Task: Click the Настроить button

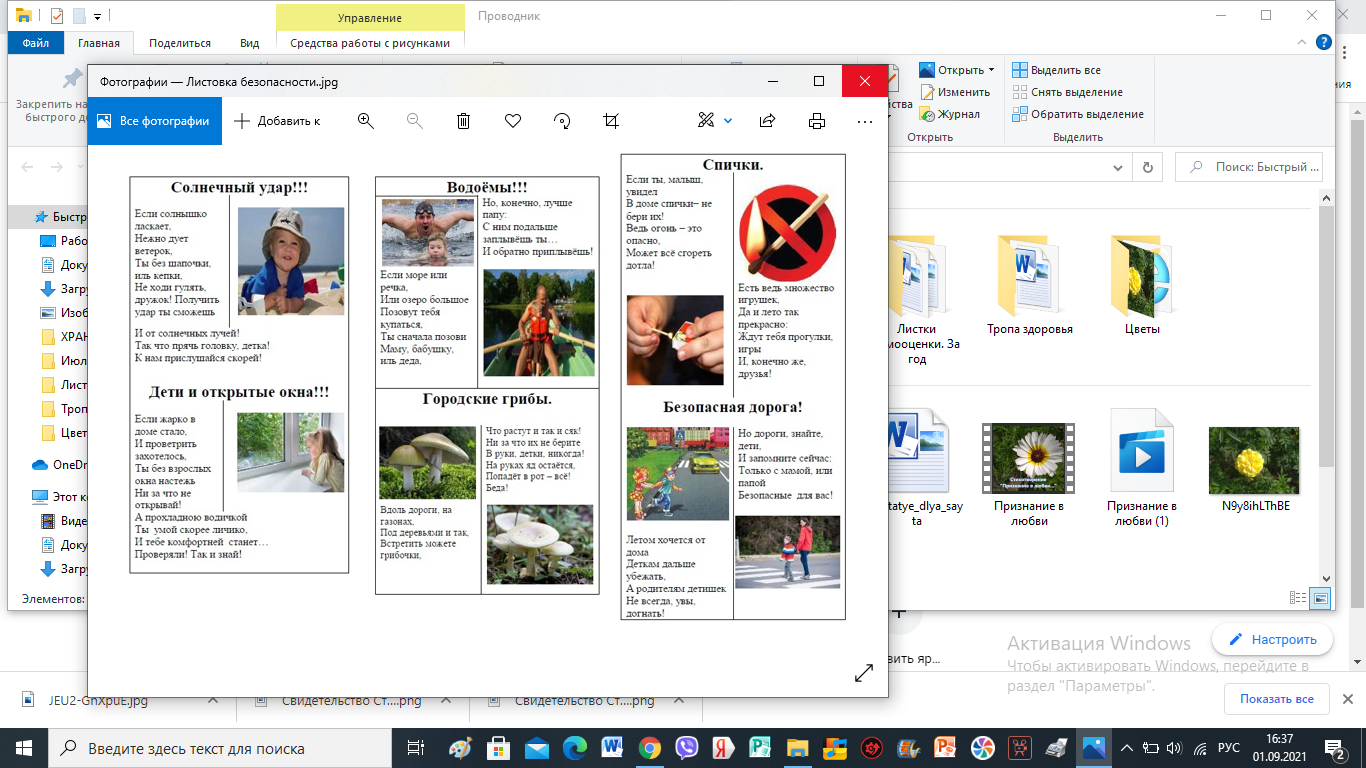Action: [1272, 639]
